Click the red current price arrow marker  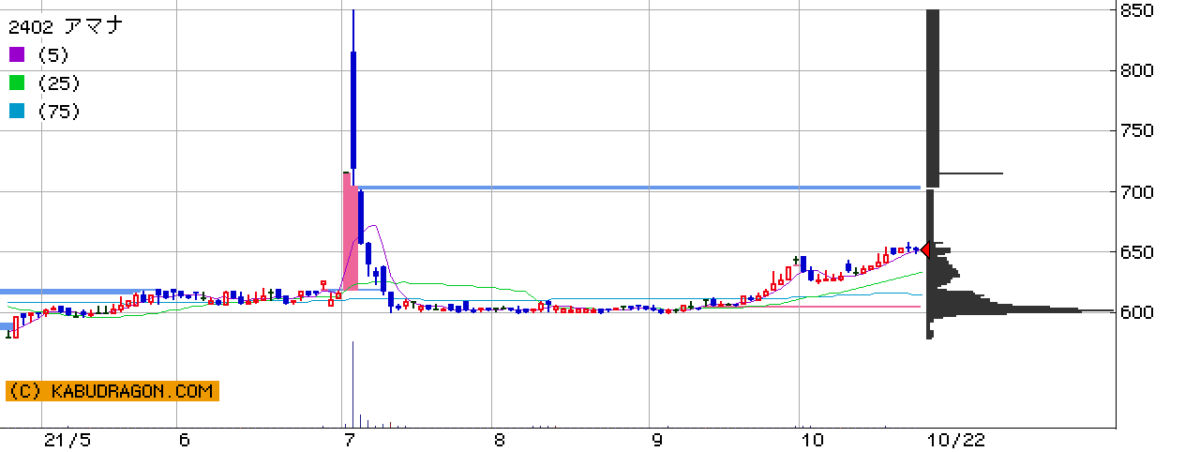click(x=926, y=250)
